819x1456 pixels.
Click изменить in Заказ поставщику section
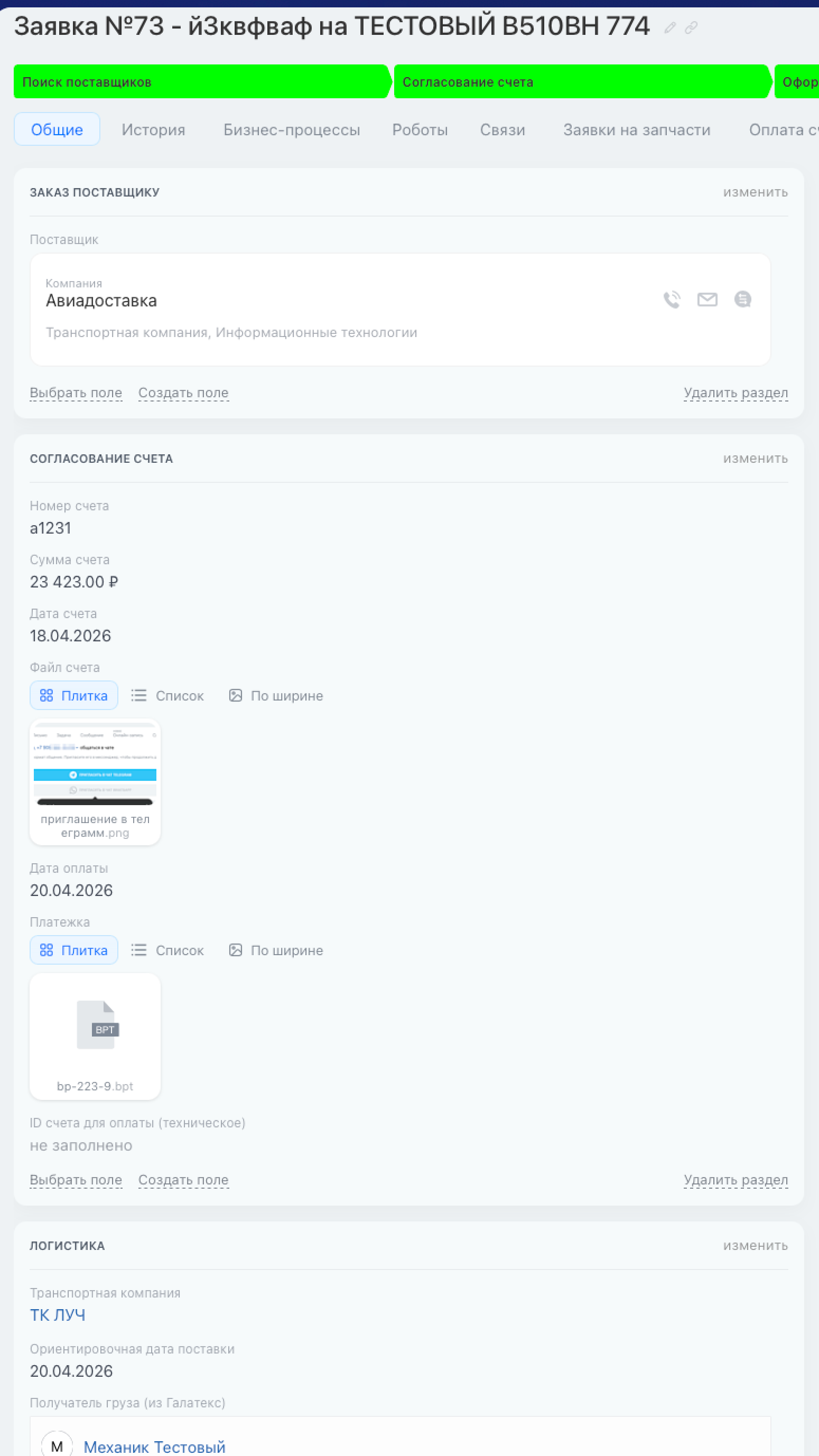point(755,192)
